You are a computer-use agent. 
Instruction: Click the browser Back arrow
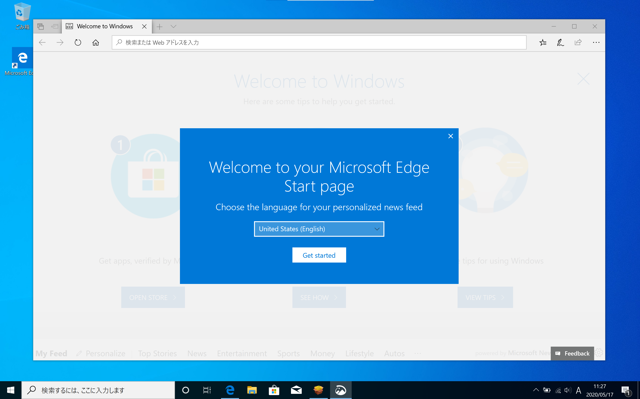[42, 42]
